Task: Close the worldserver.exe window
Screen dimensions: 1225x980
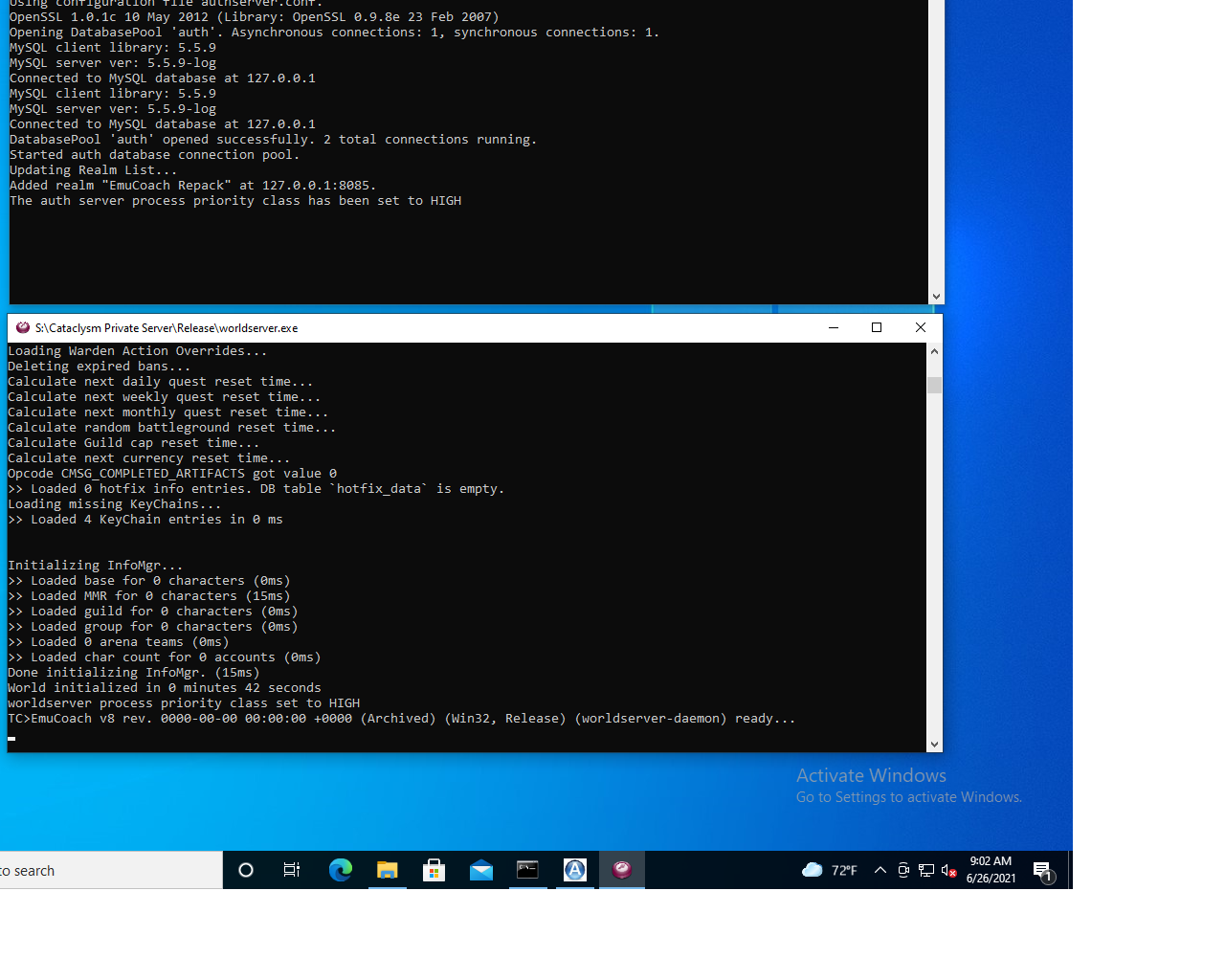Action: [921, 327]
